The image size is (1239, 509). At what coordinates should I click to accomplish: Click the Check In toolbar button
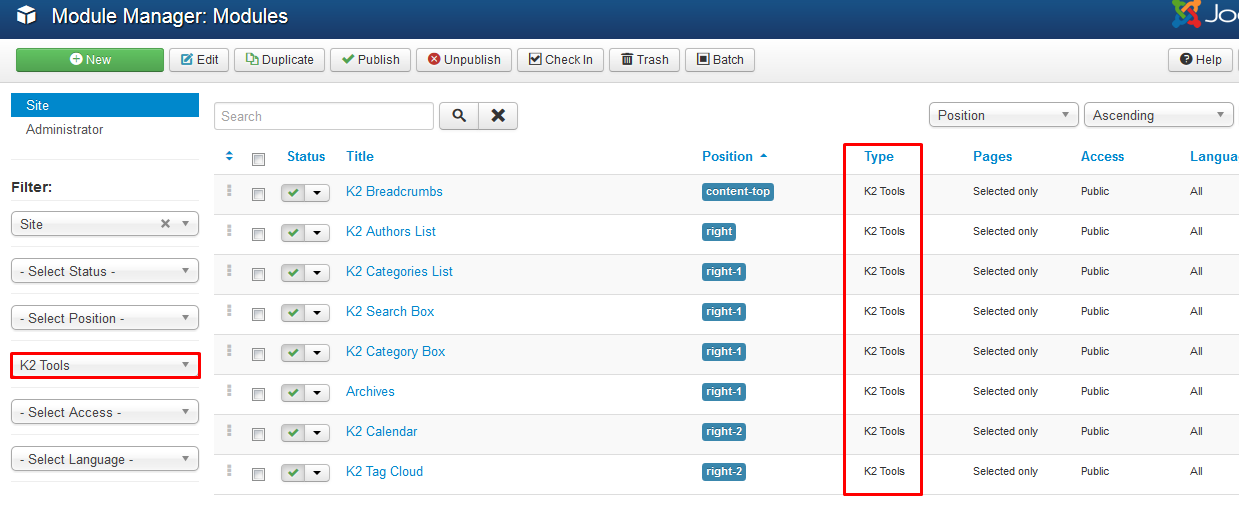(x=561, y=60)
